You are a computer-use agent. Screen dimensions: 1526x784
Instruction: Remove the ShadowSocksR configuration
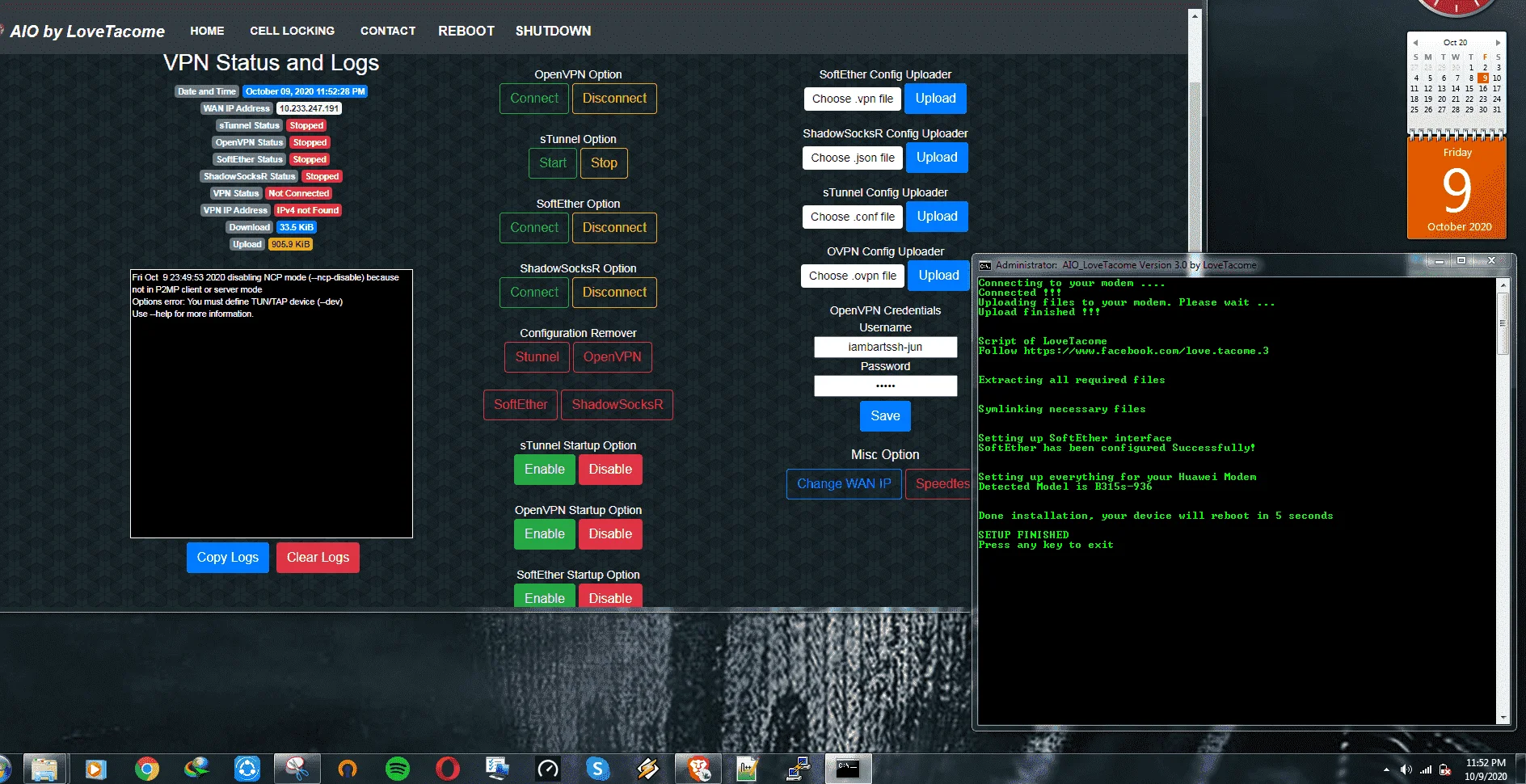[x=618, y=405]
